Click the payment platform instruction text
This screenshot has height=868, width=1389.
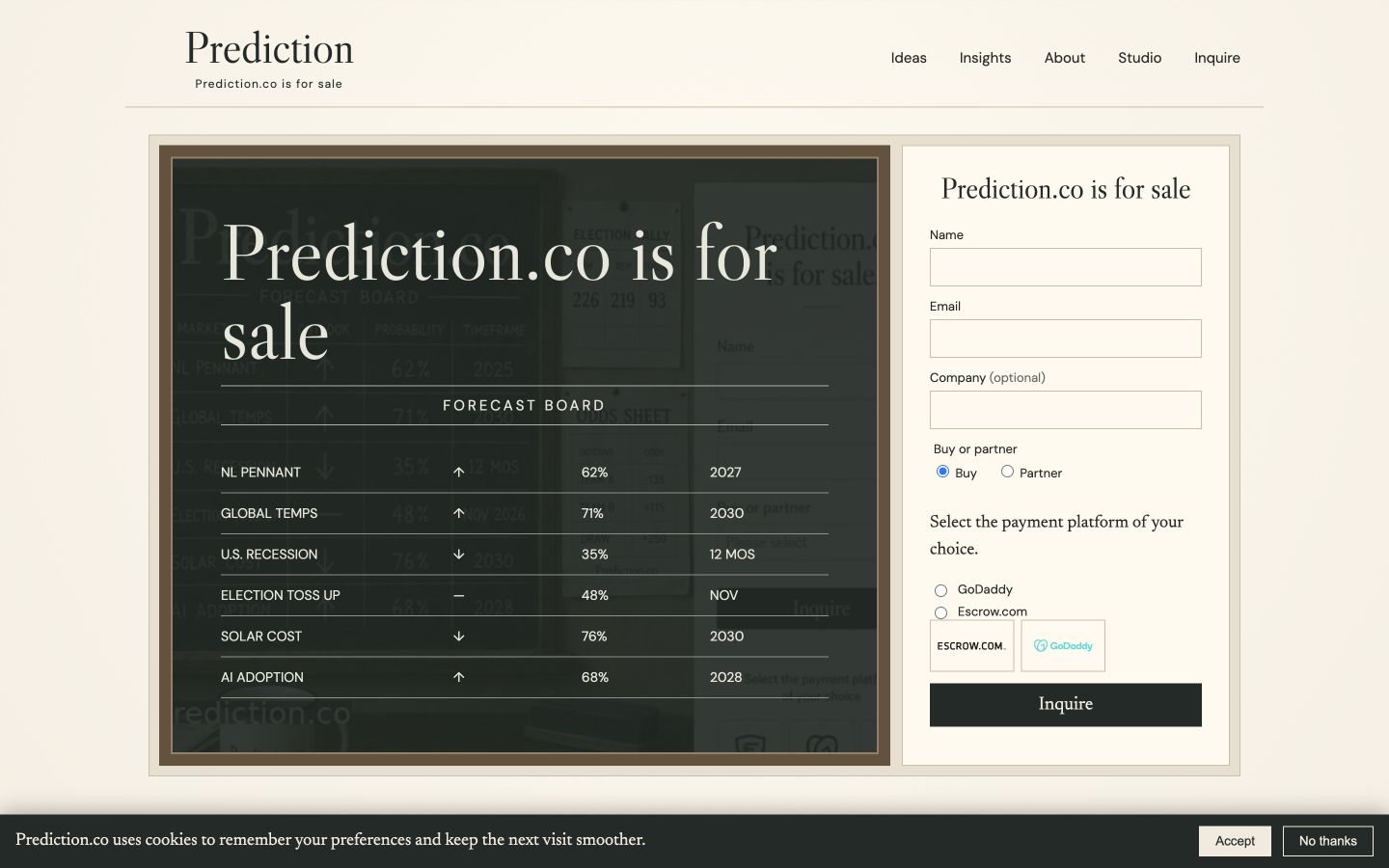(x=1056, y=535)
